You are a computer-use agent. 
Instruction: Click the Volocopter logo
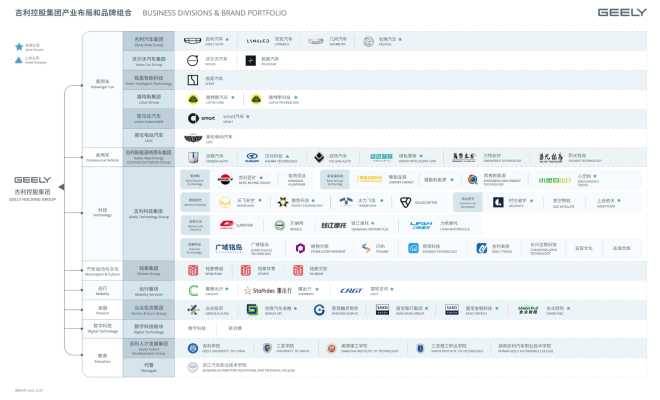tap(405, 203)
